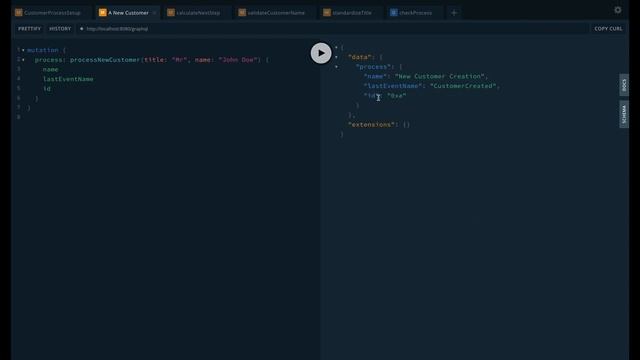Screen dimensions: 640x360
Task: Switch to the calculateNextStep tab
Action: [198, 13]
